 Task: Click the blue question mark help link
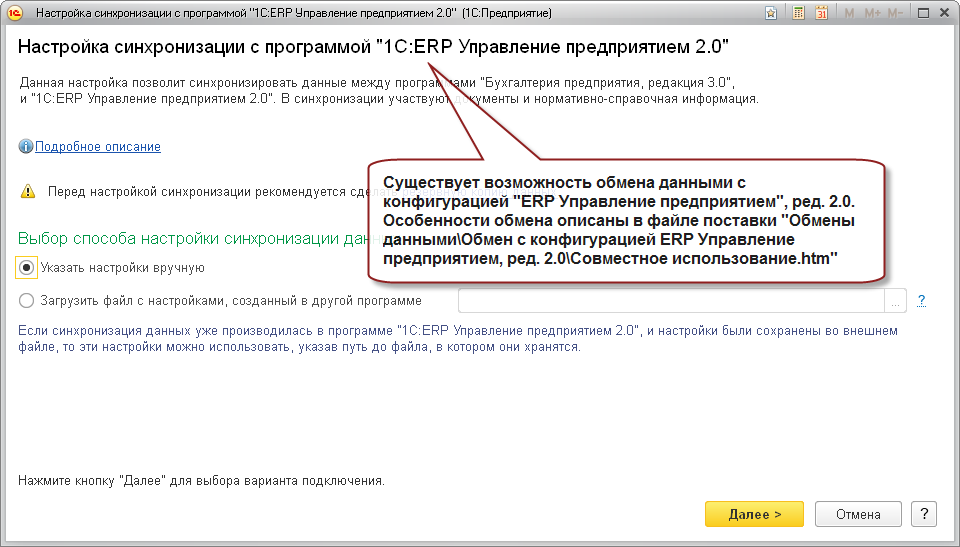(921, 301)
